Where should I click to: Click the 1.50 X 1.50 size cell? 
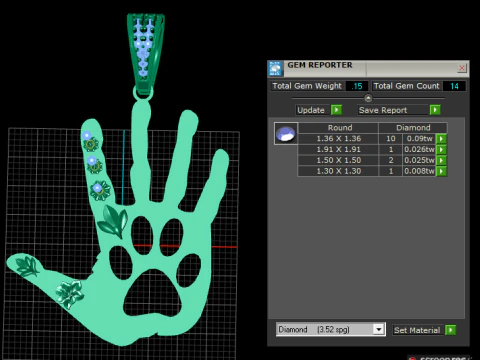click(339, 160)
